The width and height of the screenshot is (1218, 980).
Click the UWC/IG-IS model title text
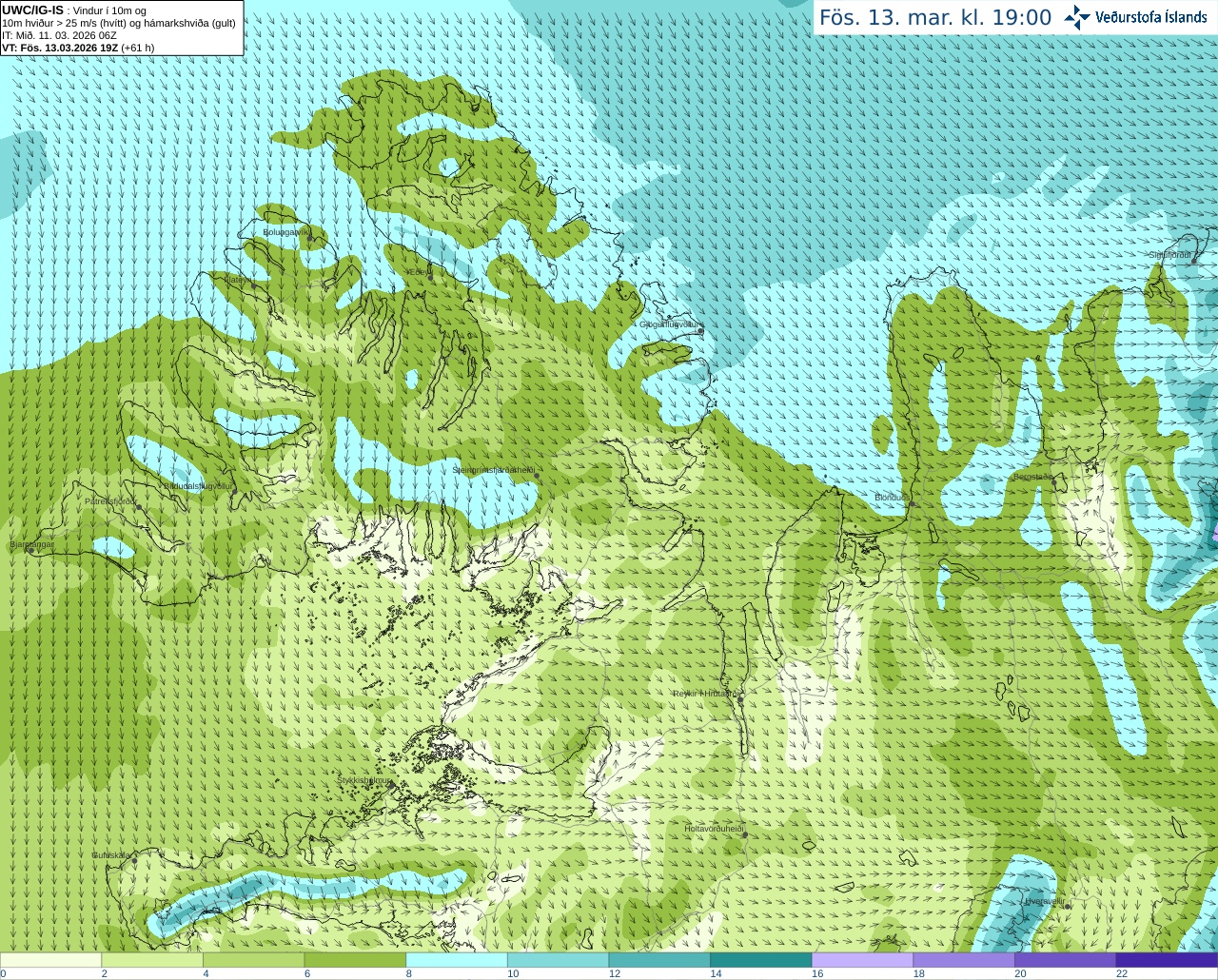click(x=32, y=10)
